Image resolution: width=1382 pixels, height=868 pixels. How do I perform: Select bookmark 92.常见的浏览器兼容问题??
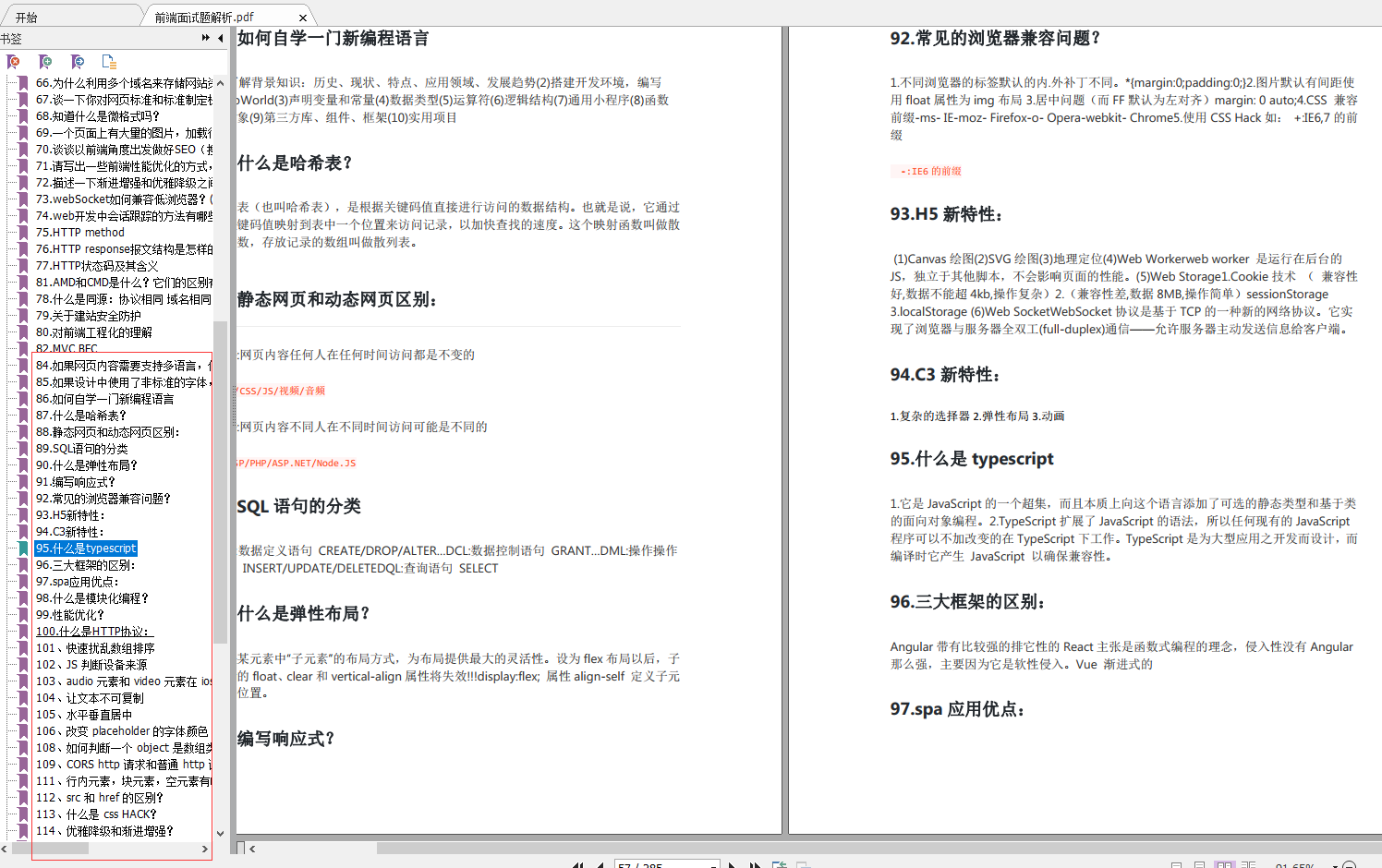tap(103, 499)
